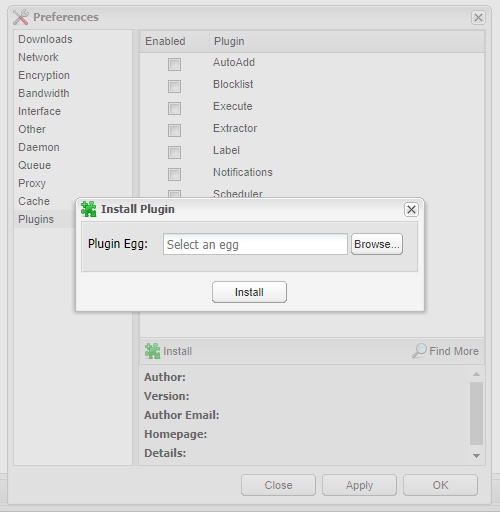Click scroll down arrow in plugin details
This screenshot has height=512, width=500.
[476, 456]
